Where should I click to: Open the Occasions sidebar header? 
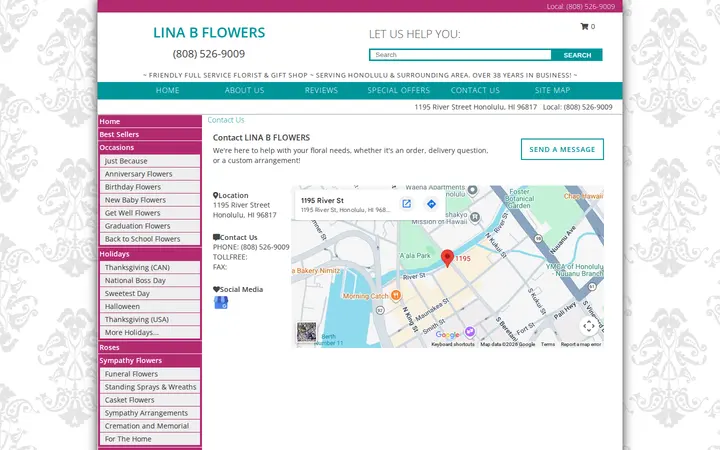pos(150,147)
